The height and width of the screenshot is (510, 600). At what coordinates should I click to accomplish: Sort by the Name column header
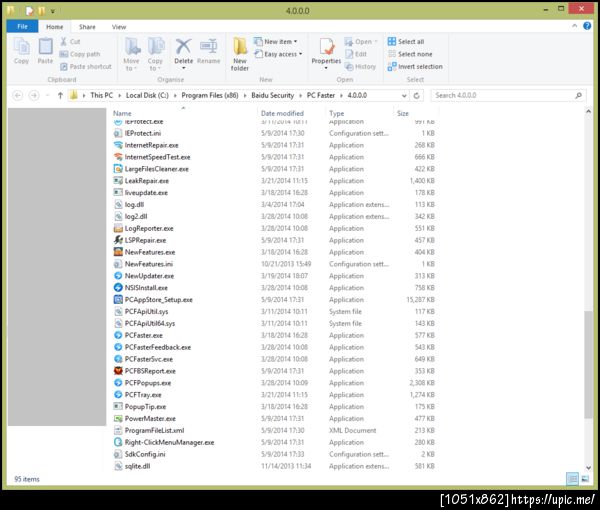tap(122, 113)
